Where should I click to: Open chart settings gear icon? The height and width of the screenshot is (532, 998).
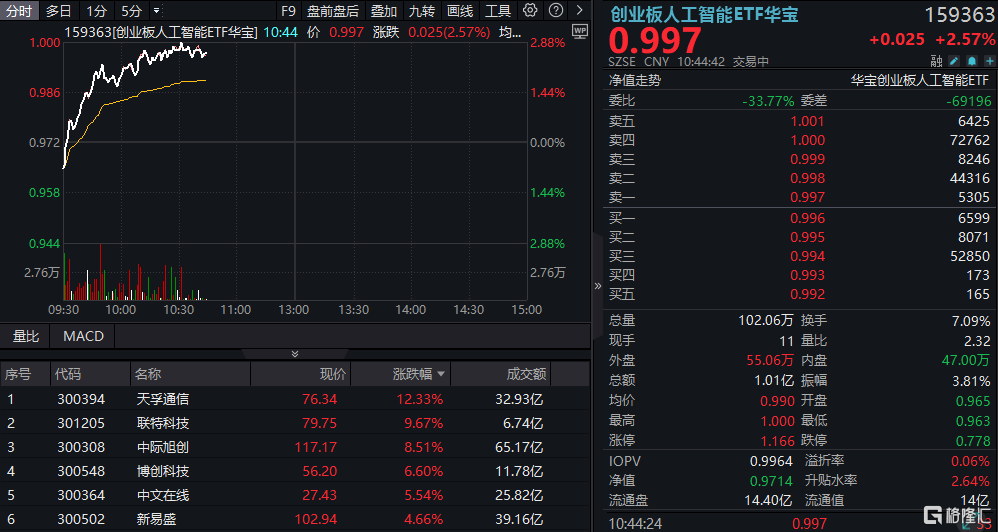point(530,10)
